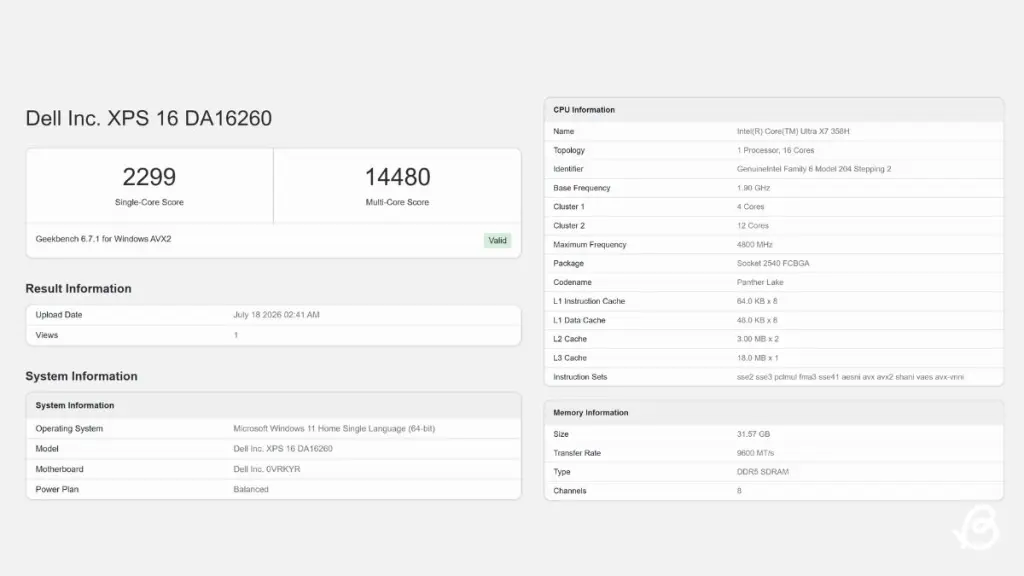This screenshot has width=1024, height=576.
Task: Click the single-core score 2299
Action: (149, 177)
